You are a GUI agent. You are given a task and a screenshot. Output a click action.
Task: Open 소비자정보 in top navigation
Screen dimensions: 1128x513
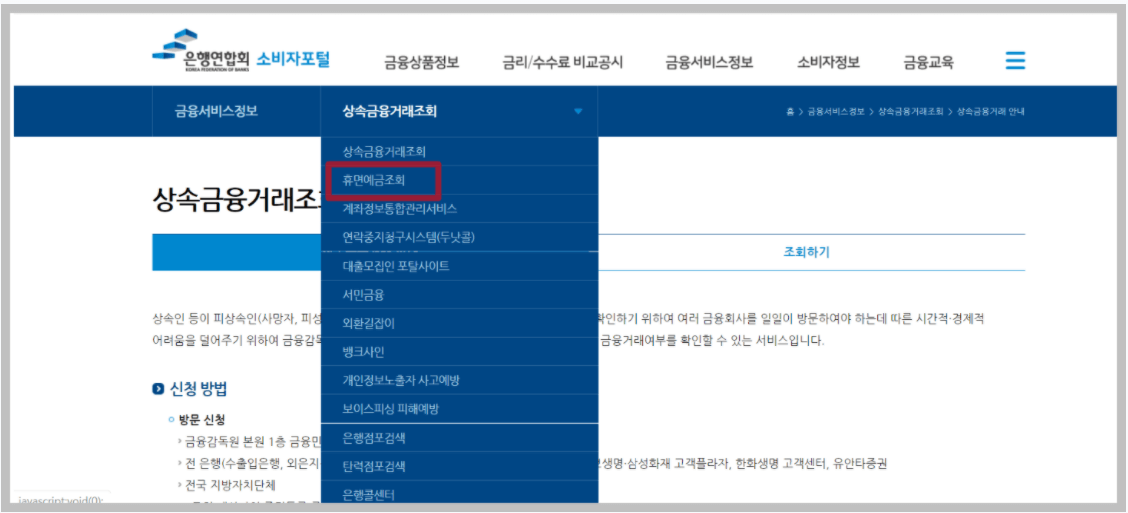(828, 62)
